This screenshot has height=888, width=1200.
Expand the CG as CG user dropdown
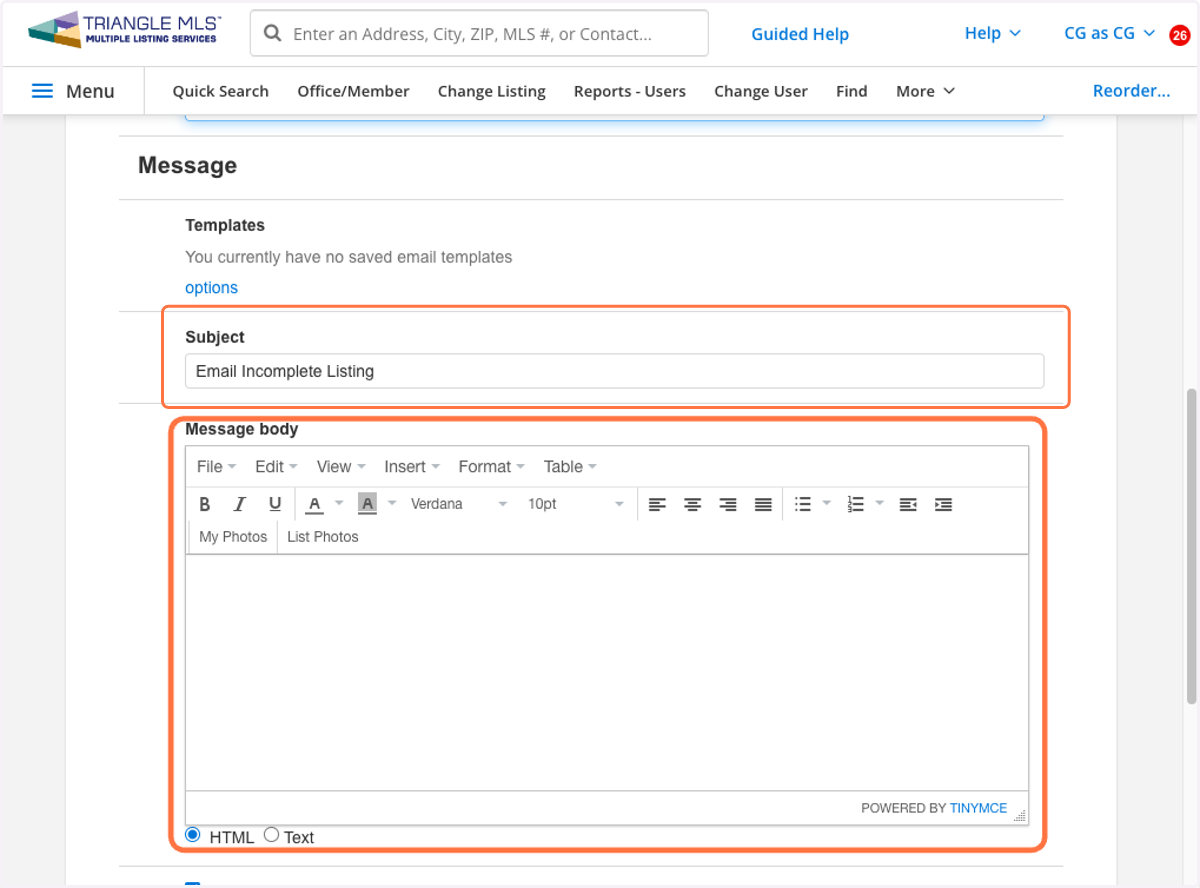(1110, 33)
